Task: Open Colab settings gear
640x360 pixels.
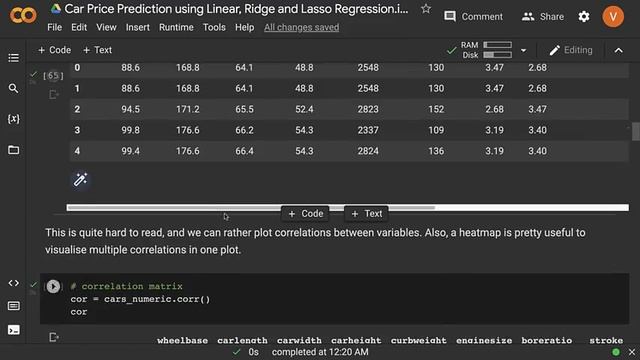Action: (x=584, y=17)
